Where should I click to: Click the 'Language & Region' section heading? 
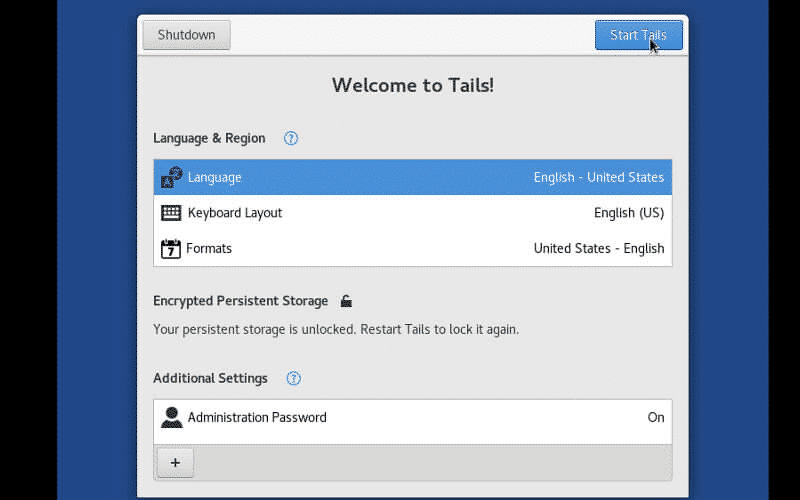(x=209, y=138)
